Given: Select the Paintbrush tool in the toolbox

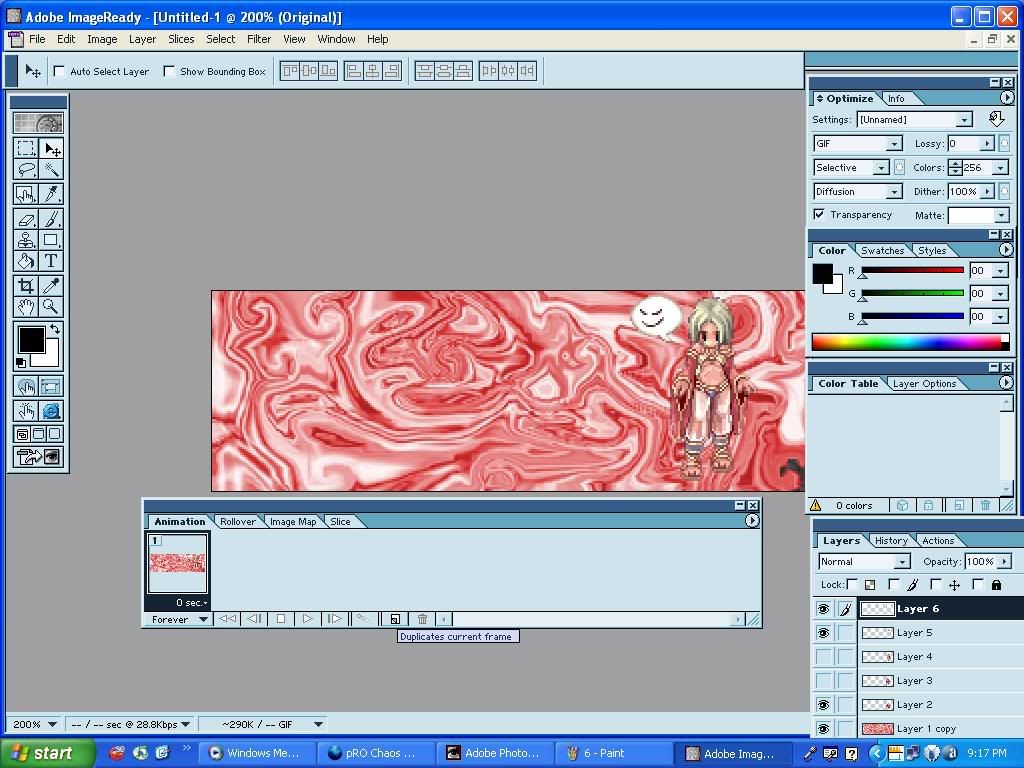Looking at the screenshot, I should 51,219.
